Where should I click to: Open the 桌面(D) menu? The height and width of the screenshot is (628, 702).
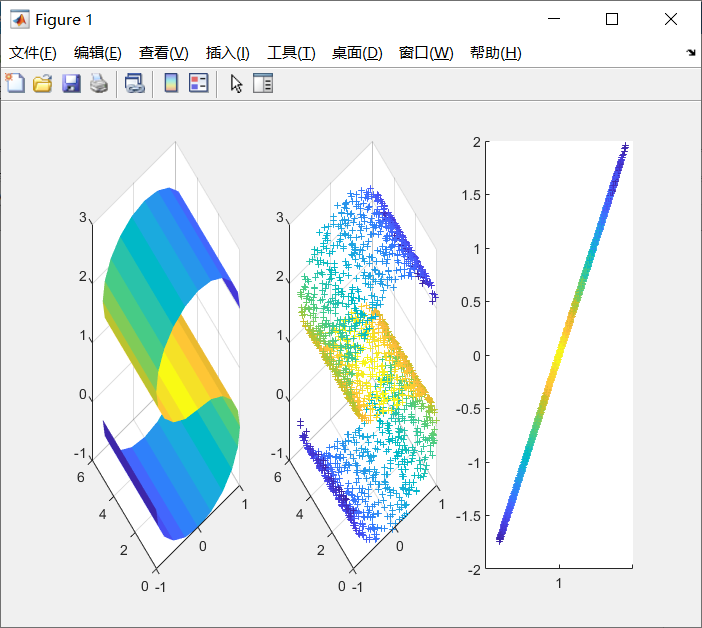[x=357, y=53]
